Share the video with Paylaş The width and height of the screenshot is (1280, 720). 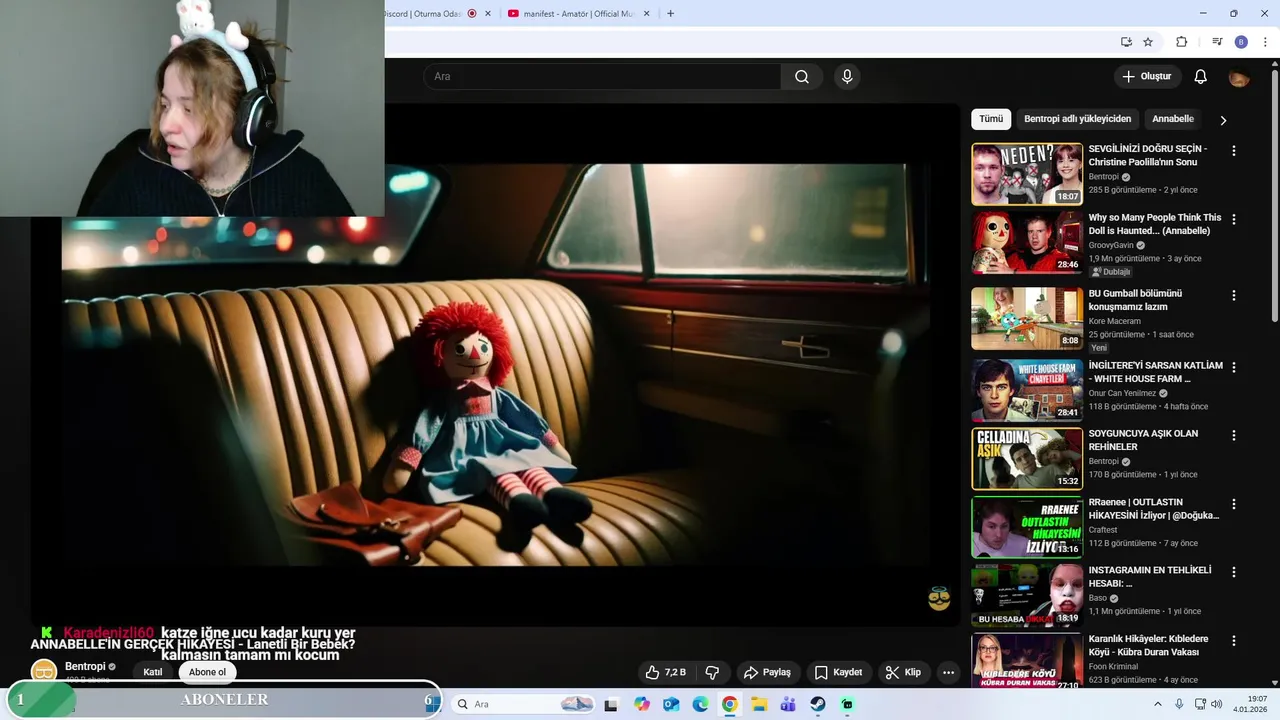coord(767,672)
